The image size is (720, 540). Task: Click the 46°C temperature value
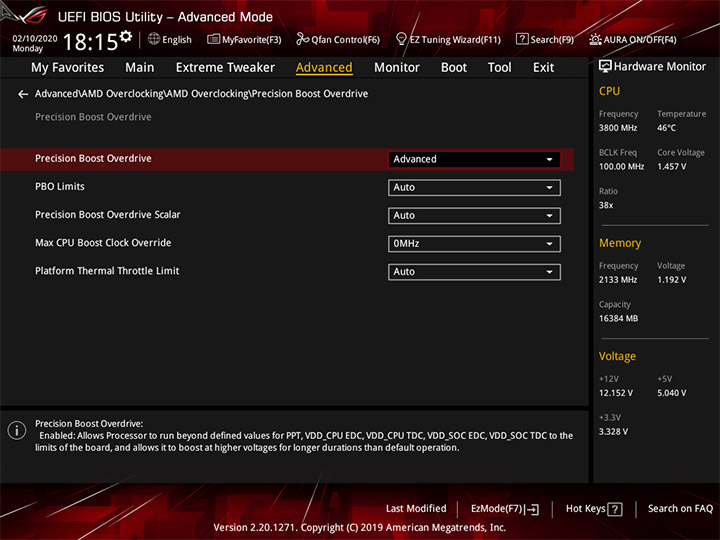coord(666,128)
